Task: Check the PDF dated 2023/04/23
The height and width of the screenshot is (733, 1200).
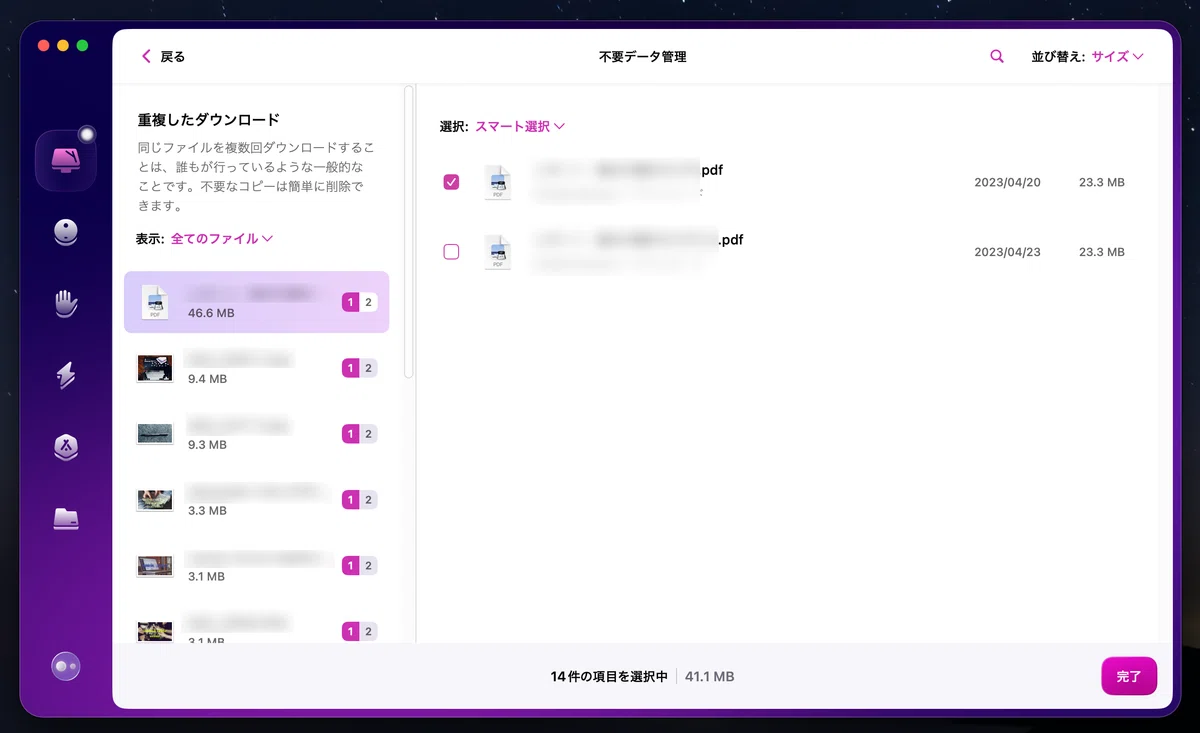Action: pos(451,252)
